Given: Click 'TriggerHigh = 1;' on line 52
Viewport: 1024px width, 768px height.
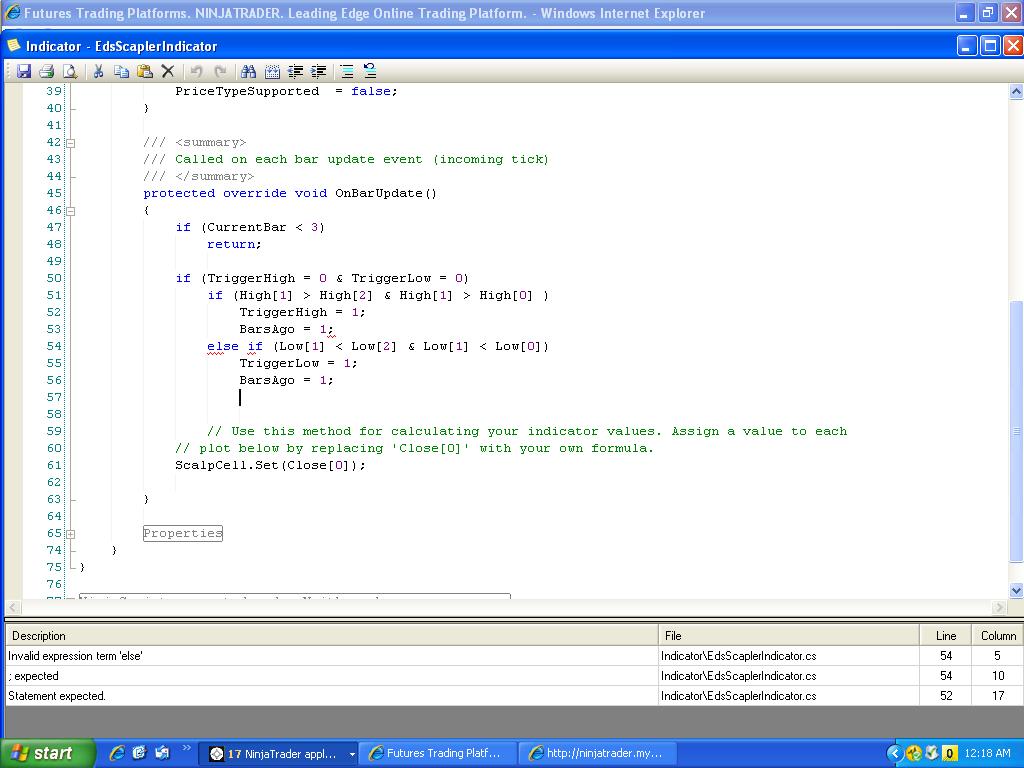Looking at the screenshot, I should click(302, 312).
